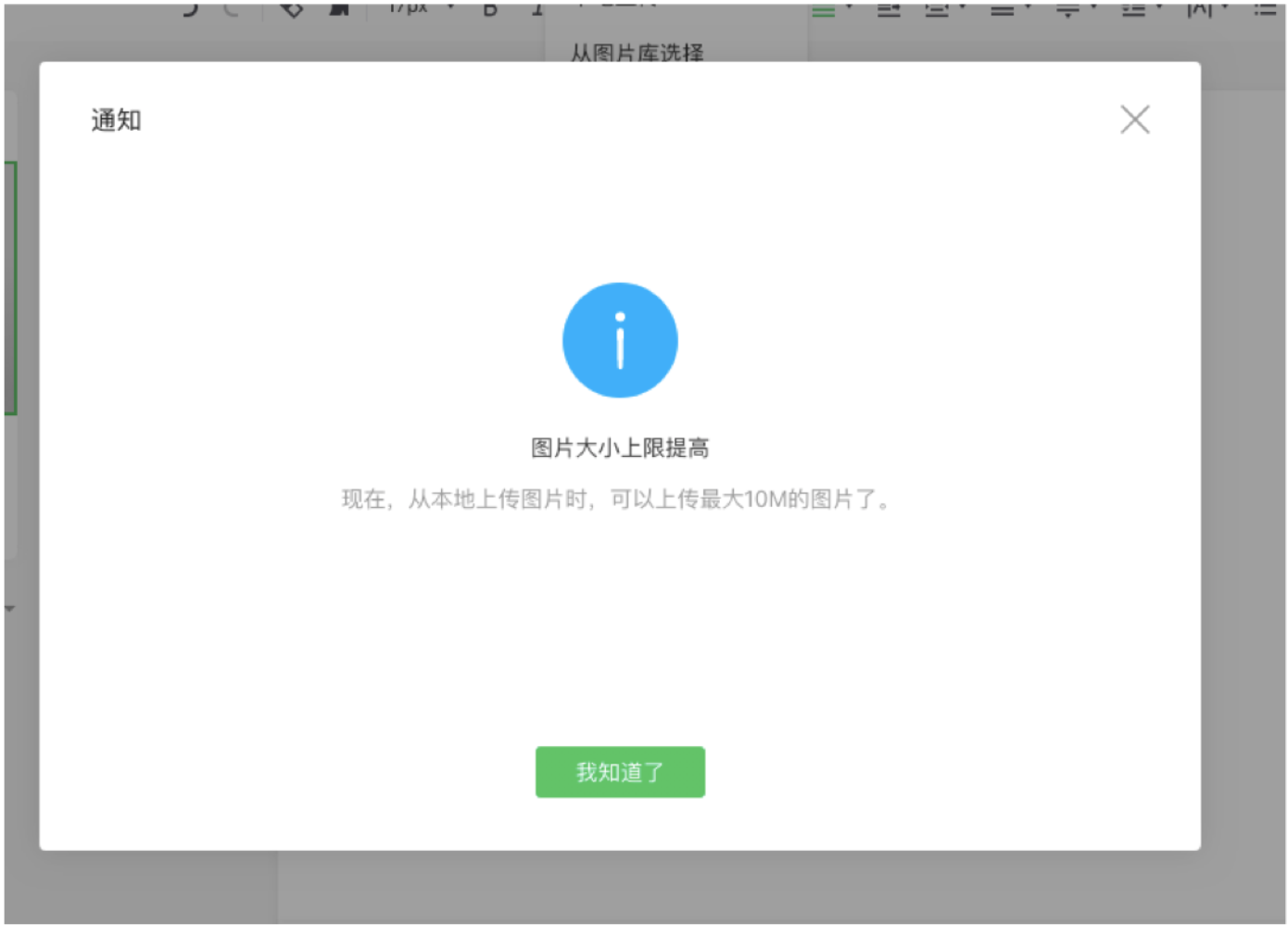Click the Undo icon in the toolbar
This screenshot has height=925, width=1288.
coord(193,9)
